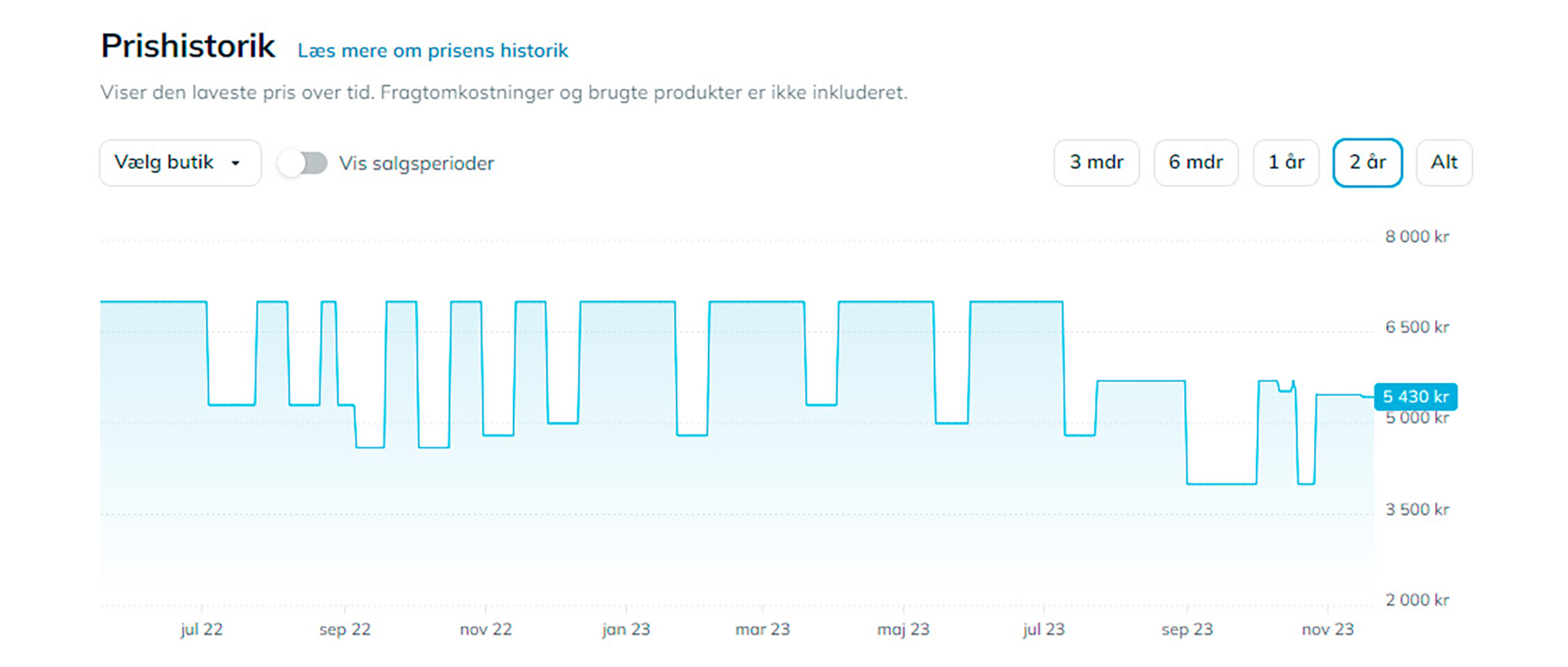The height and width of the screenshot is (667, 1568).
Task: Select the "nov 23" timeline marker
Action: [1327, 629]
